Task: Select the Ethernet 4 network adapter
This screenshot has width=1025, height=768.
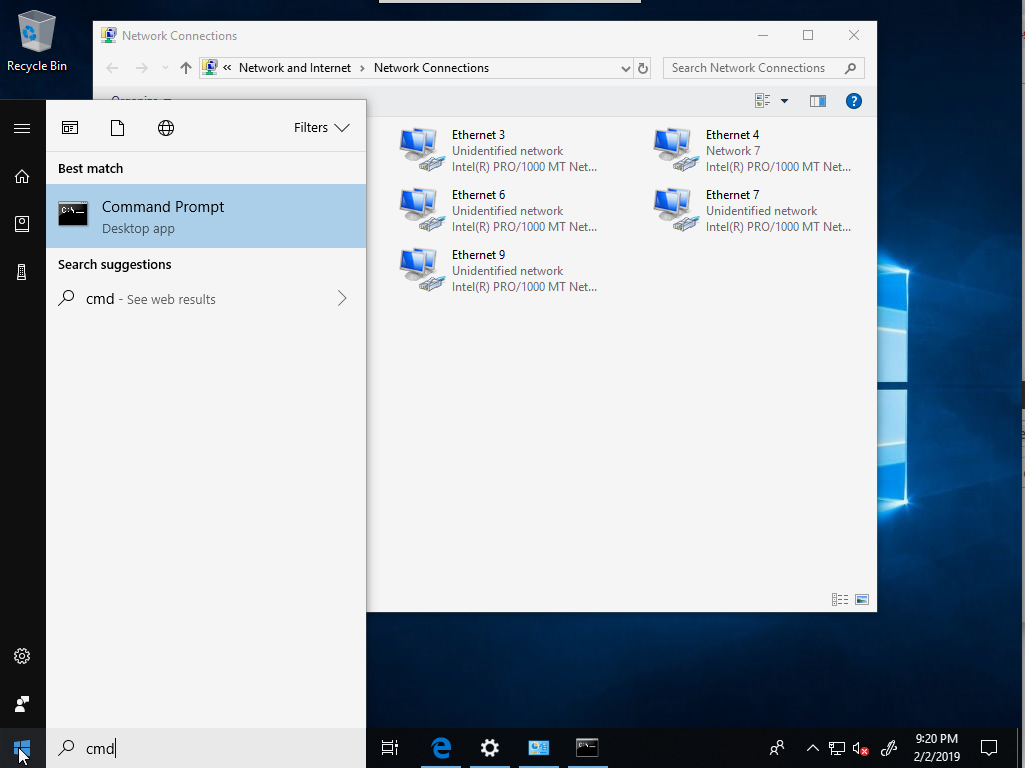Action: (x=732, y=135)
